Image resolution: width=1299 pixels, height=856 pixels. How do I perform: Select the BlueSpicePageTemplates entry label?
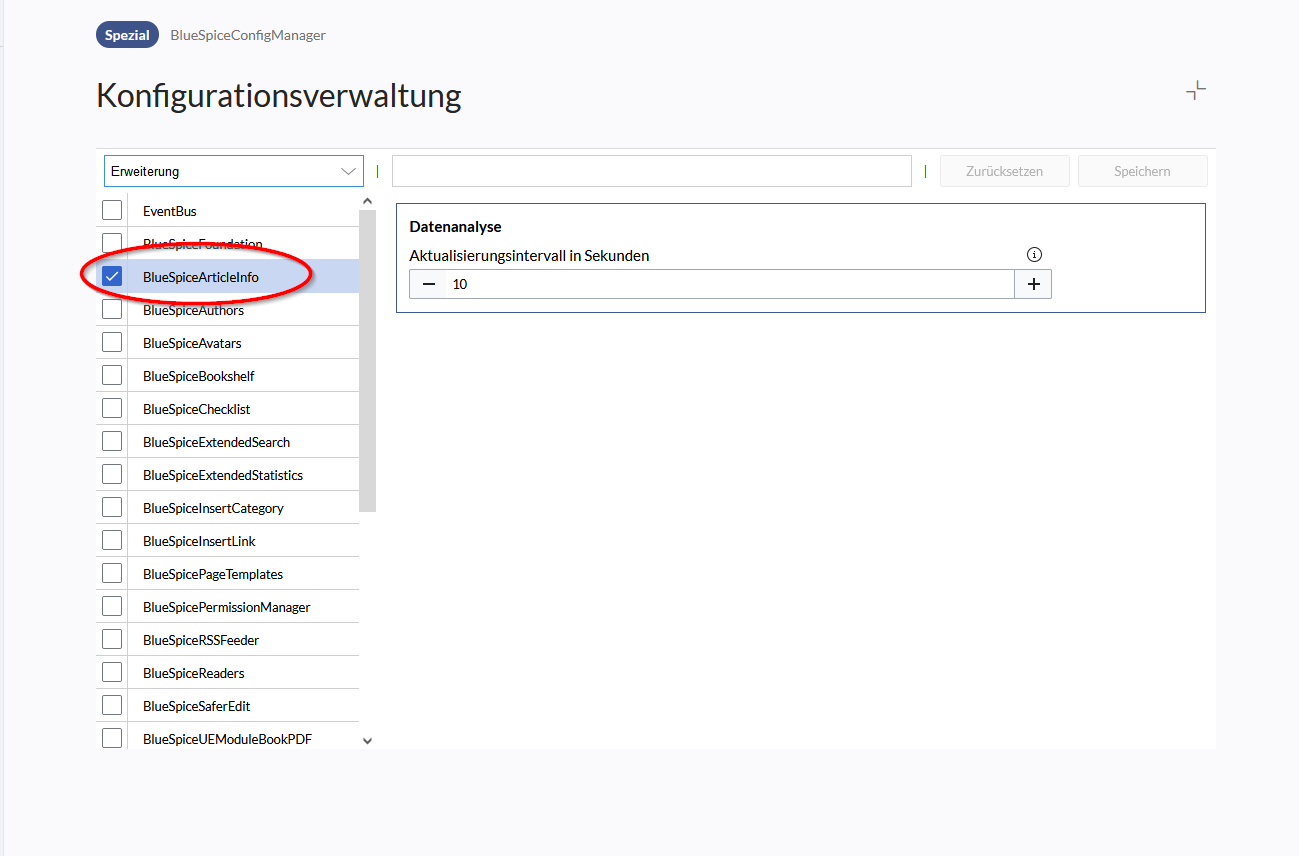[x=213, y=574]
